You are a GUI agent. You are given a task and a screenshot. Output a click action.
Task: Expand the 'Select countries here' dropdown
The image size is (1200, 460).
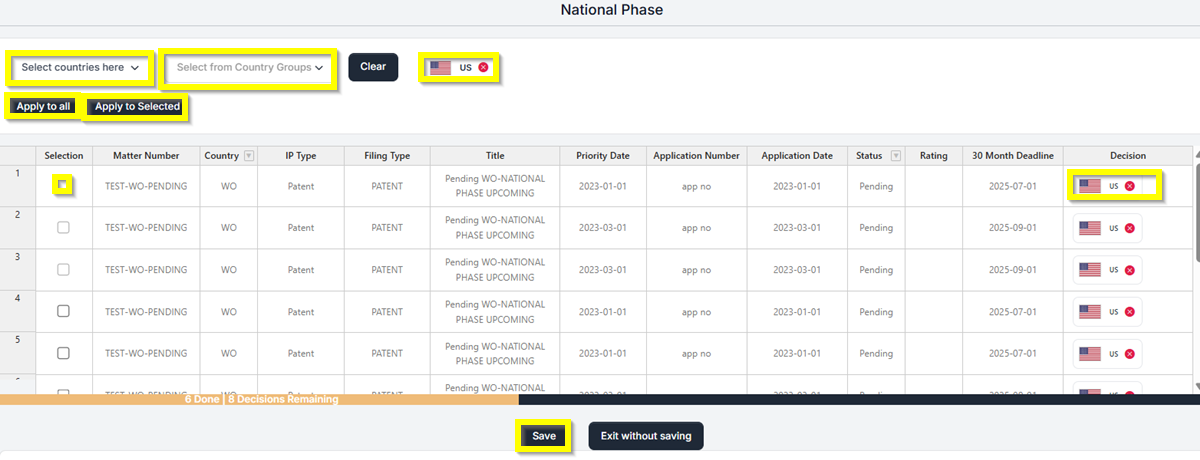(80, 67)
